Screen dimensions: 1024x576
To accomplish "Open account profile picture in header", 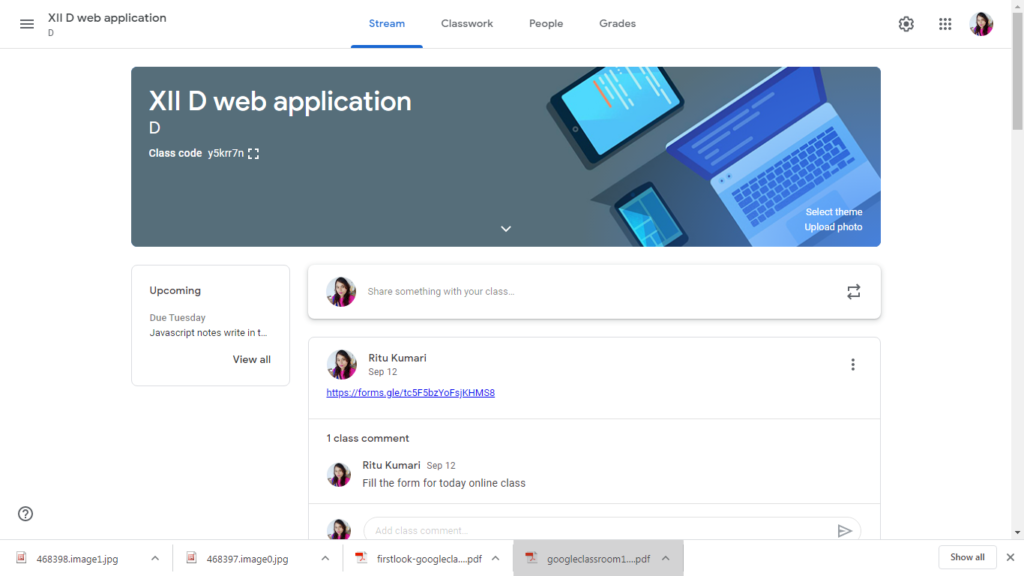I will tap(981, 24).
